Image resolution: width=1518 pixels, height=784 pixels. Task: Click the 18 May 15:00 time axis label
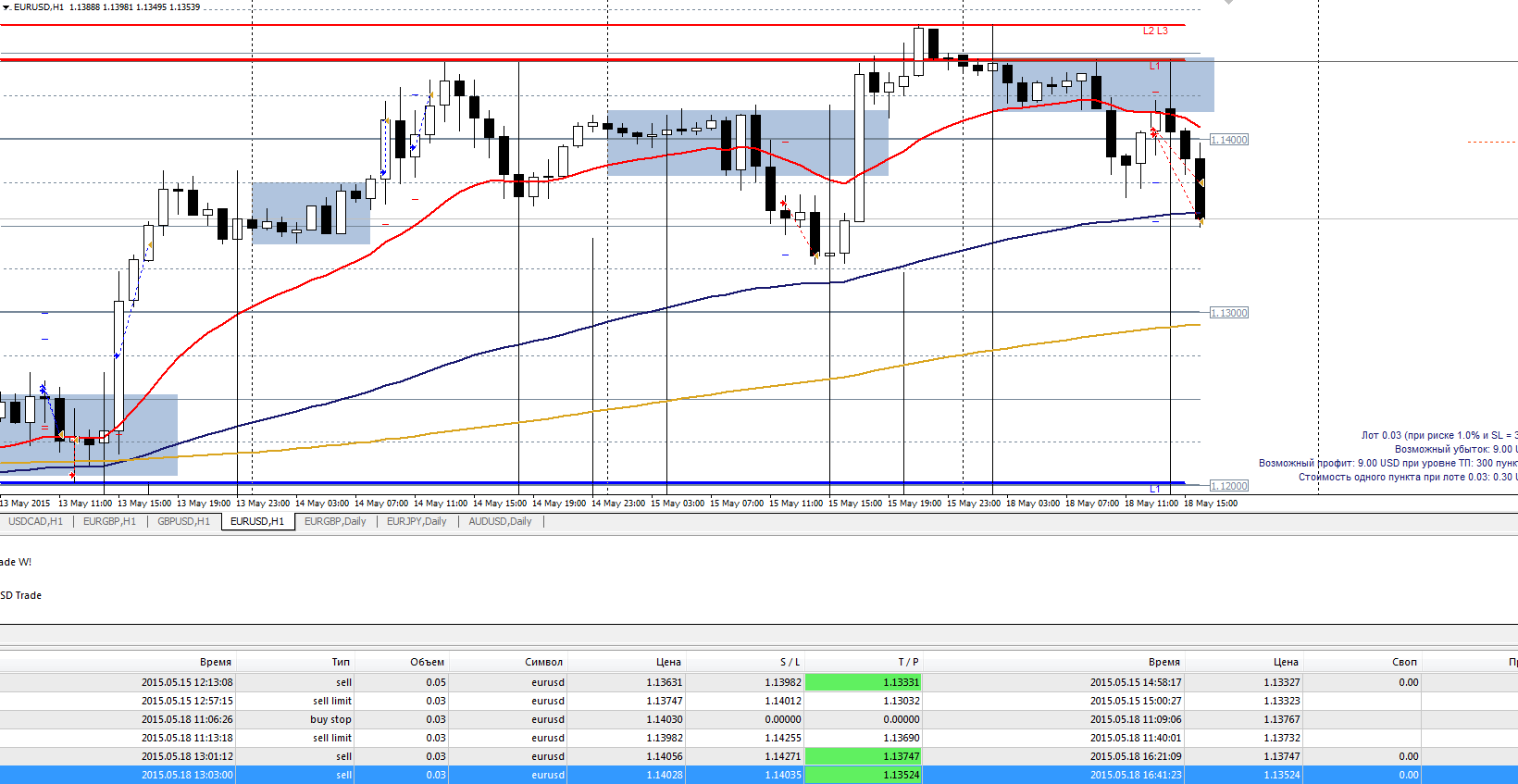pyautogui.click(x=1211, y=504)
